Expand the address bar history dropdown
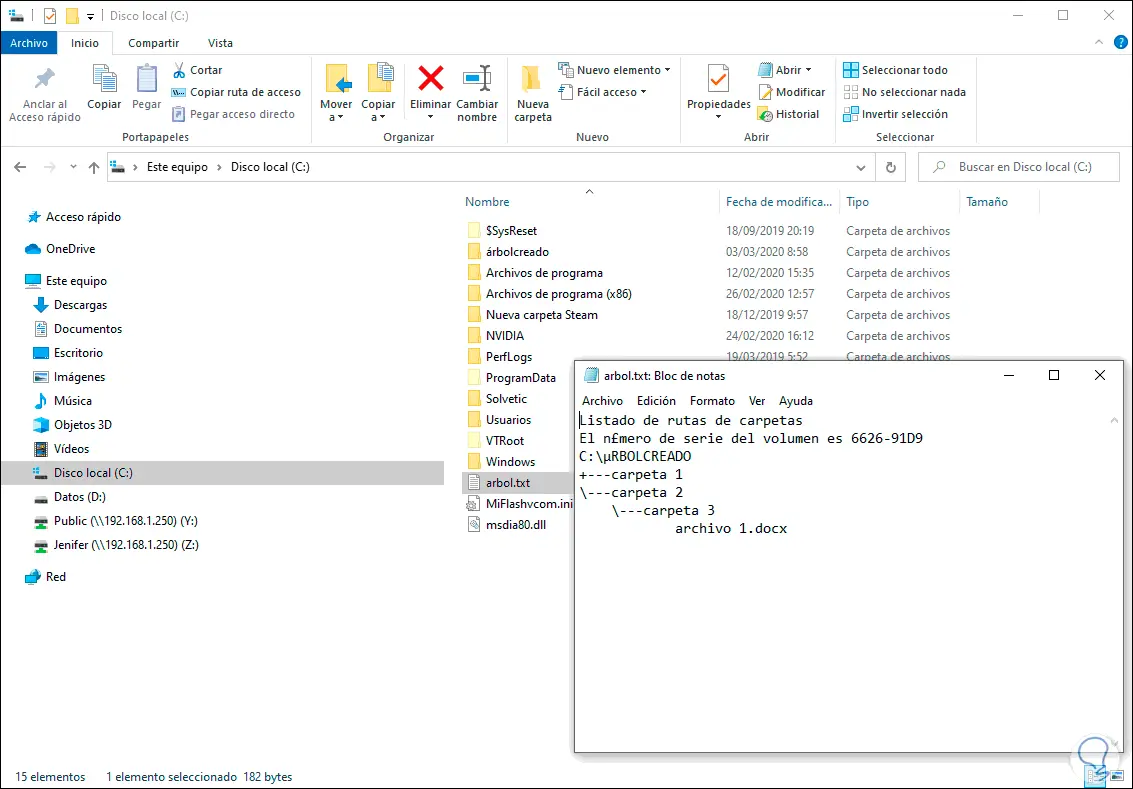The image size is (1133, 789). coord(861,168)
